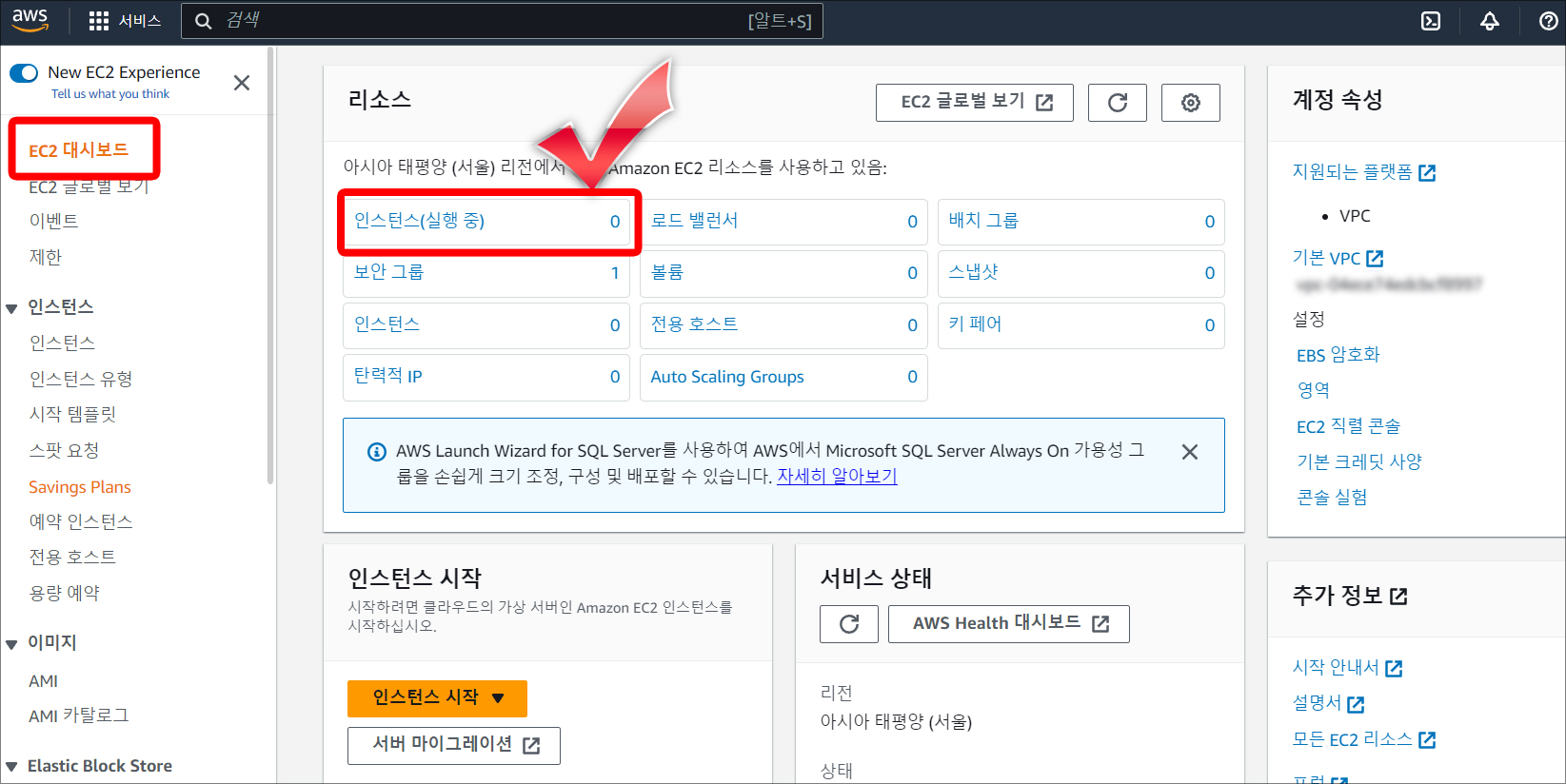Open 탄력적 IP resource link
1566x784 pixels.
[387, 376]
